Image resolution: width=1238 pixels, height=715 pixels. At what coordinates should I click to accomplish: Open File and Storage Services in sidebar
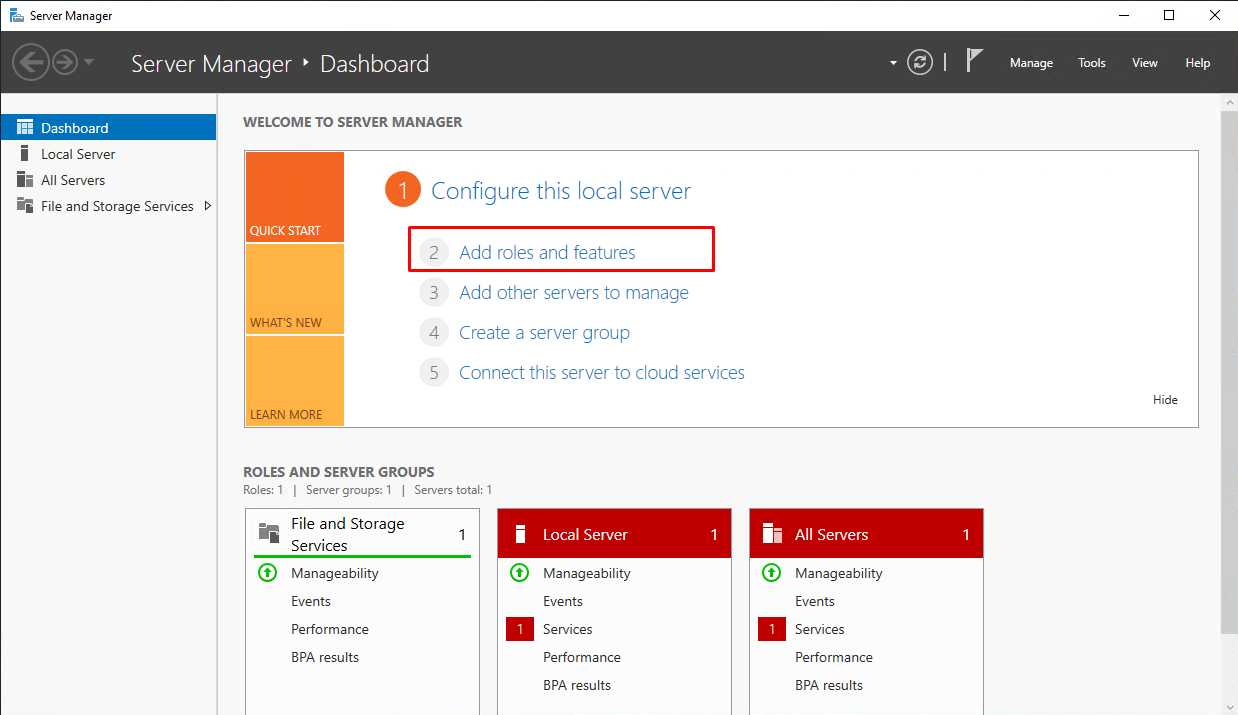pos(108,206)
